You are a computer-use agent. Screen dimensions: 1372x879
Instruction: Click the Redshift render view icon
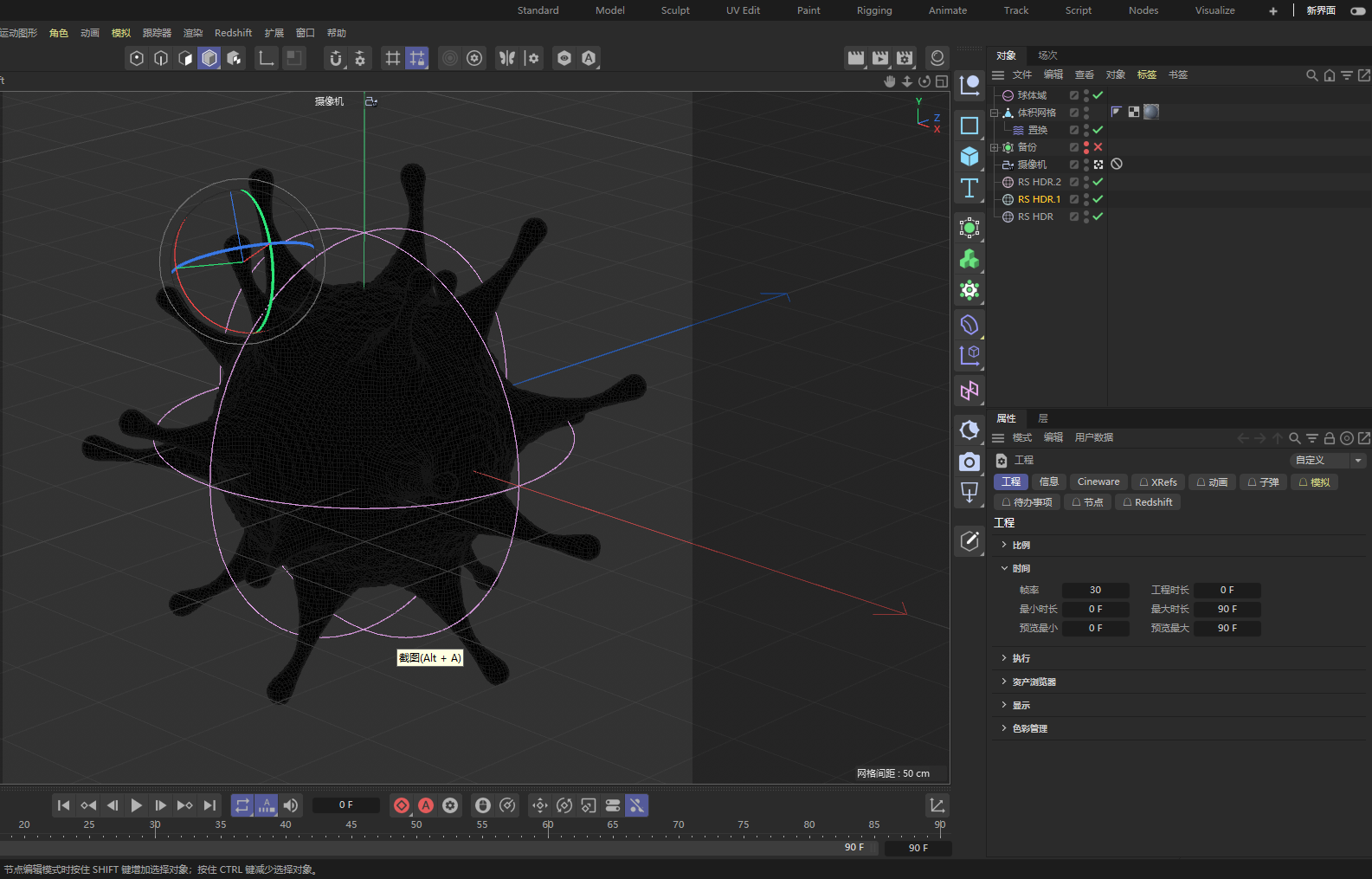point(937,58)
